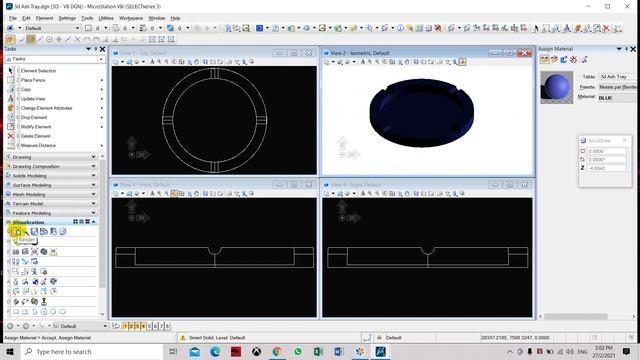Screen dimensions: 640x360
Task: Click the blue sphere material preview
Action: [557, 87]
